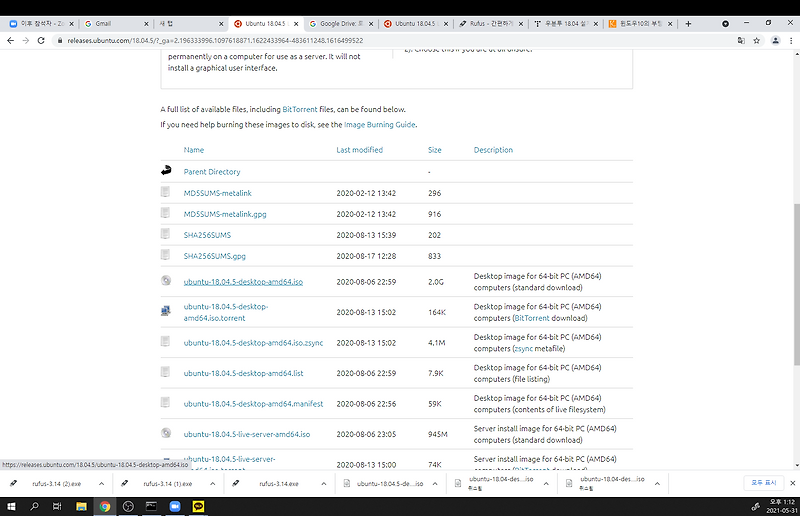
Task: Open a new browser tab with the plus button
Action: pos(688,23)
